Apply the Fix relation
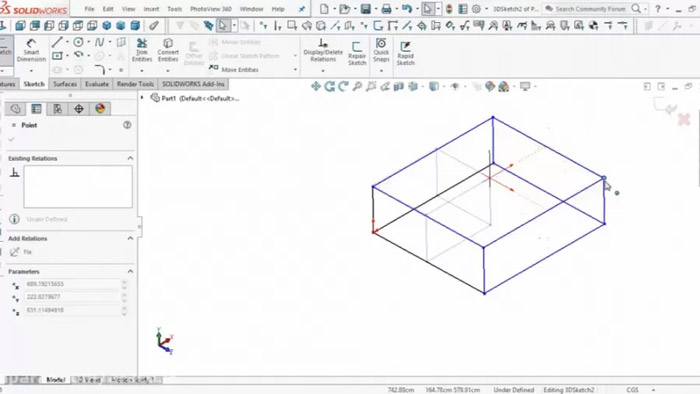The image size is (700, 394). 22,252
